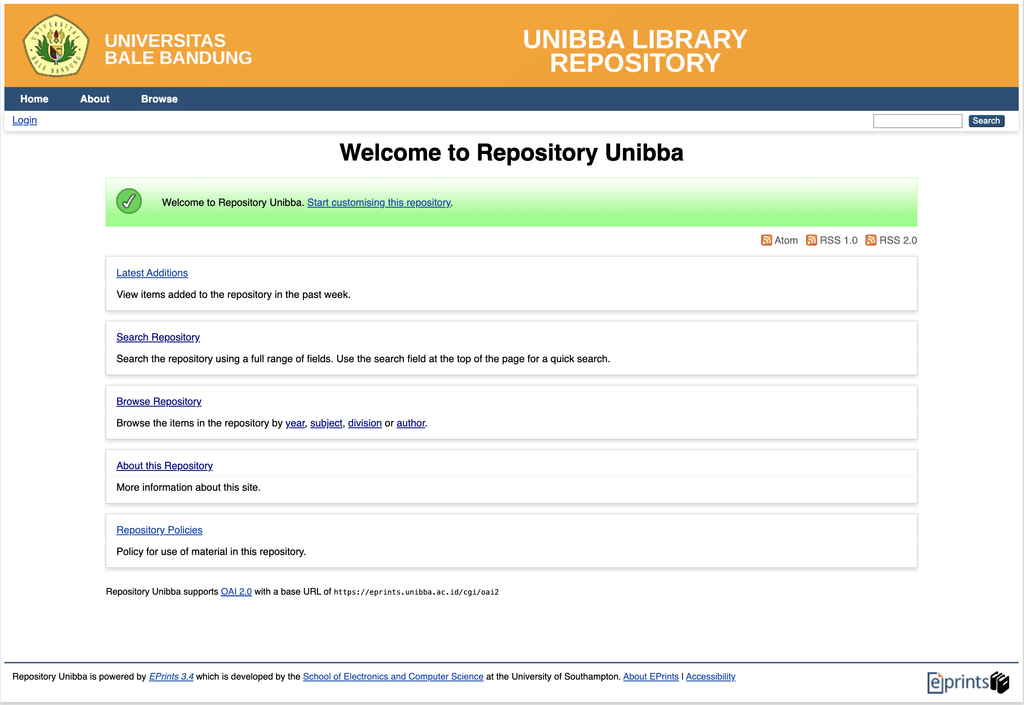Click the RSS 2.0 feed label
This screenshot has height=705, width=1024.
[898, 240]
